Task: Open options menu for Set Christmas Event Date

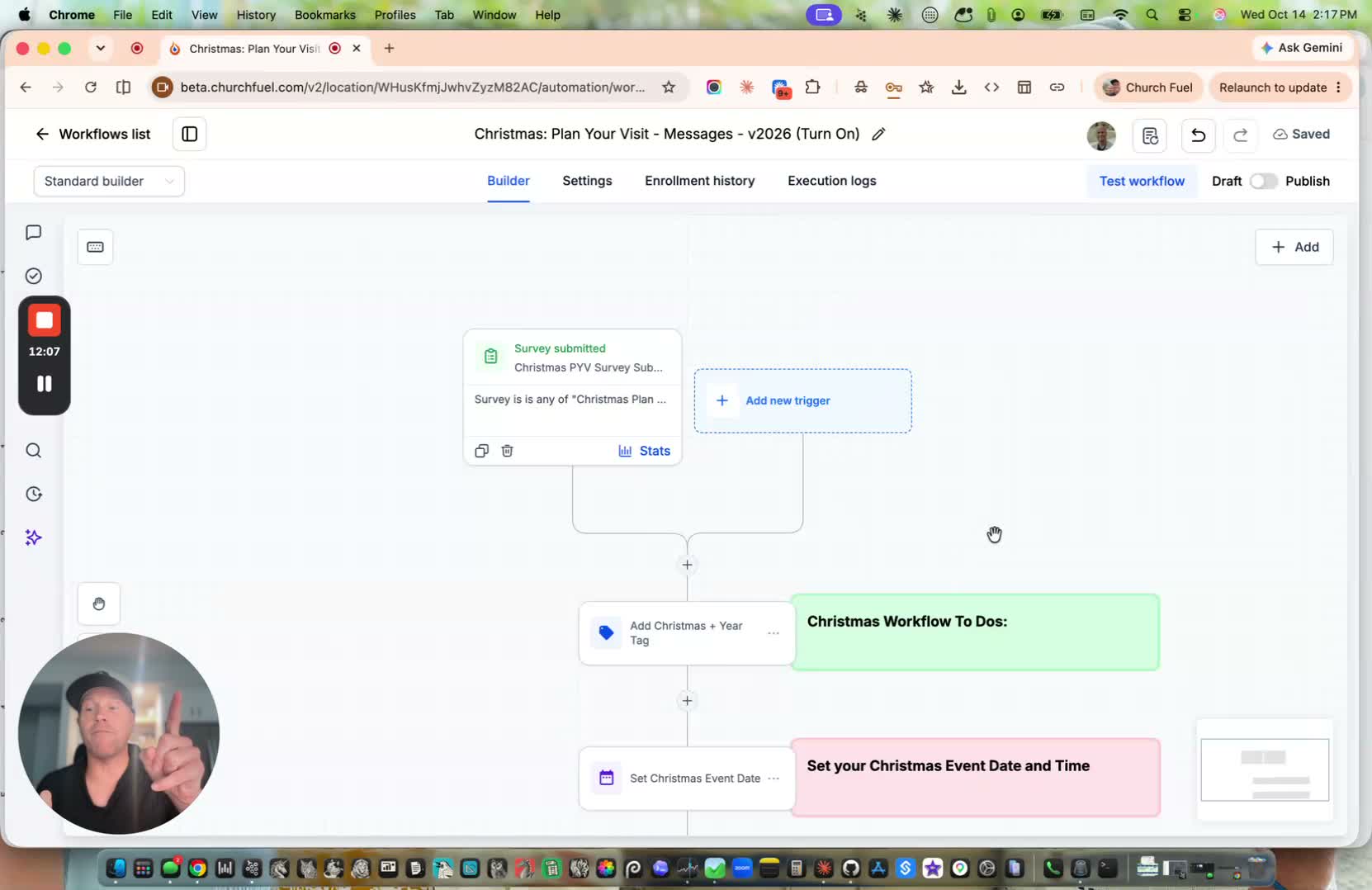Action: (774, 779)
